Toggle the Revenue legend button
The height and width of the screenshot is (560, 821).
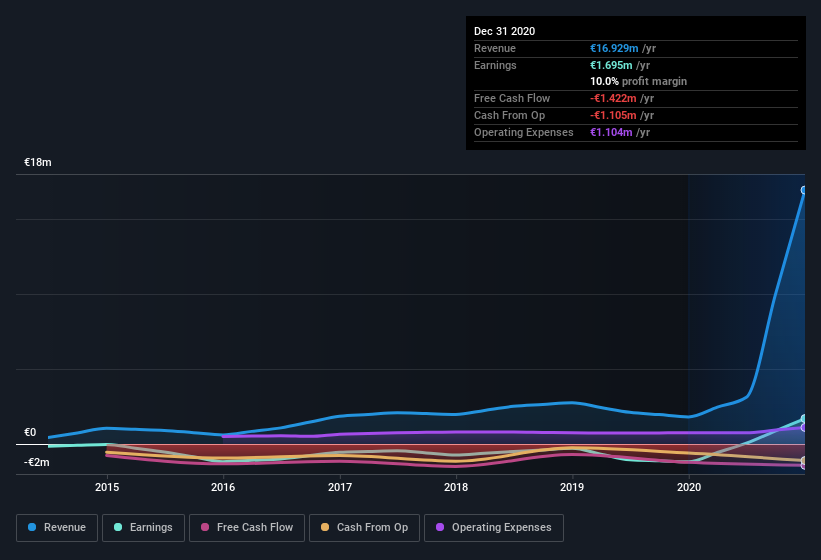(x=57, y=528)
